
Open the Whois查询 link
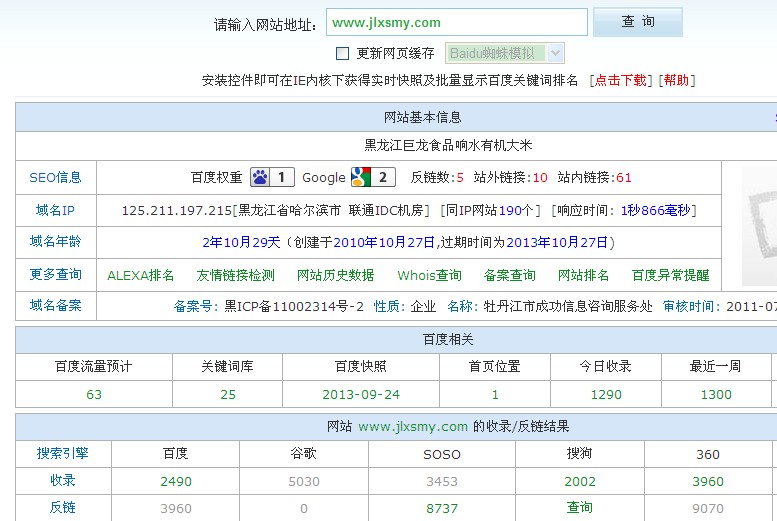[x=429, y=275]
